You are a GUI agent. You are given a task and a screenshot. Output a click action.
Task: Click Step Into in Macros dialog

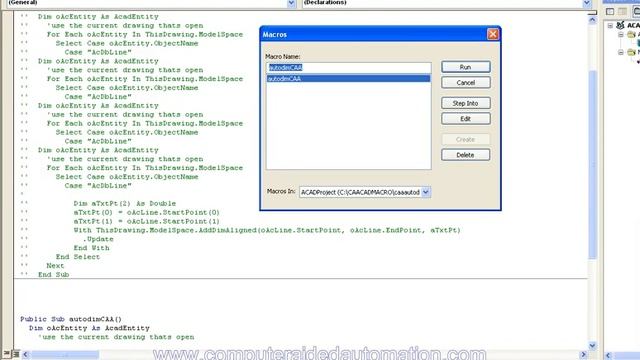click(465, 103)
